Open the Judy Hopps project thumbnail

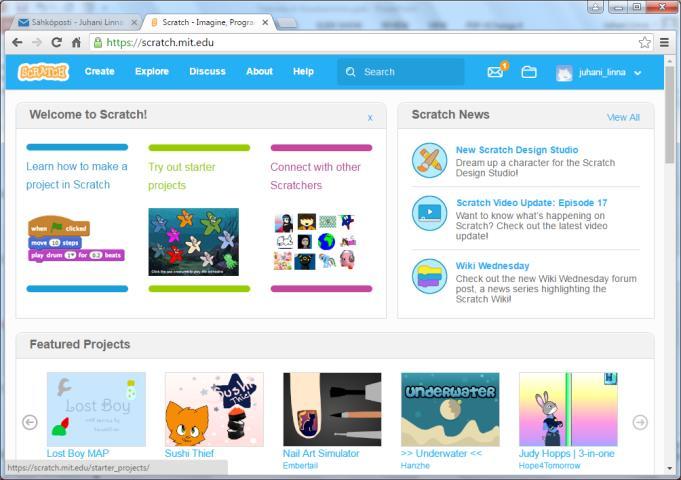569,409
